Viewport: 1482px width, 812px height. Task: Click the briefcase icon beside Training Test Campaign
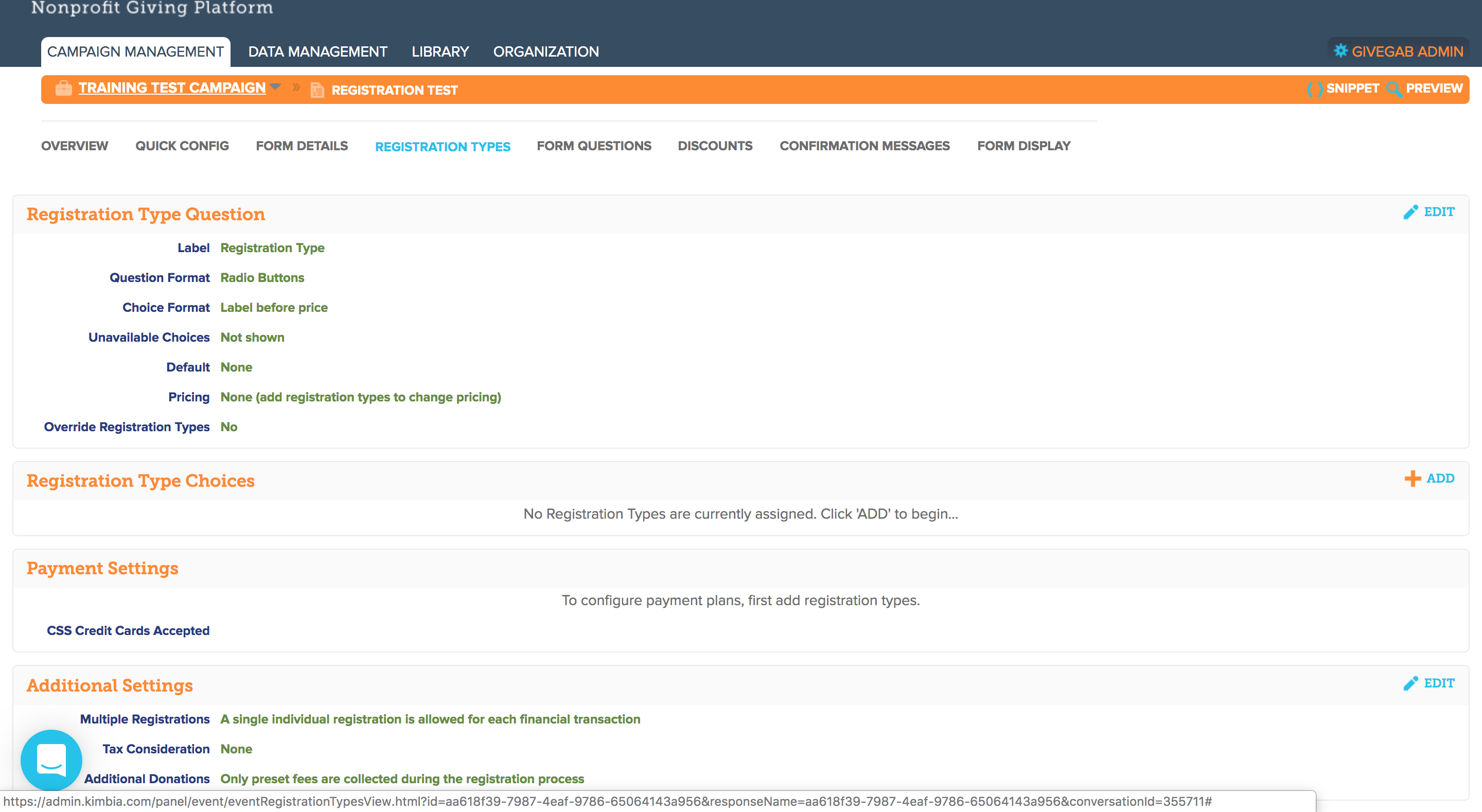(x=64, y=89)
